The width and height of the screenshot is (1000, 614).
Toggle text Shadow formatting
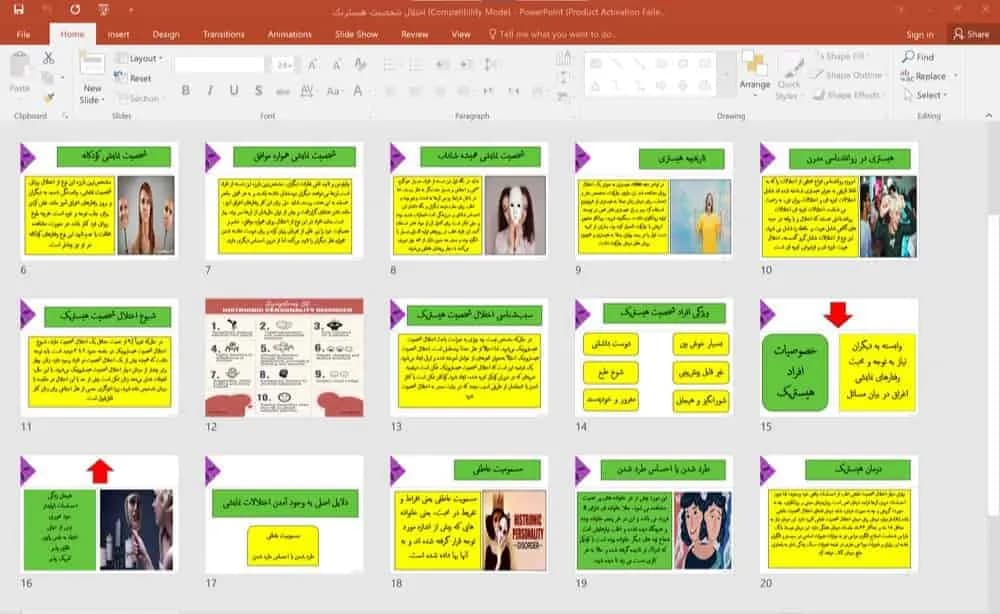click(258, 91)
